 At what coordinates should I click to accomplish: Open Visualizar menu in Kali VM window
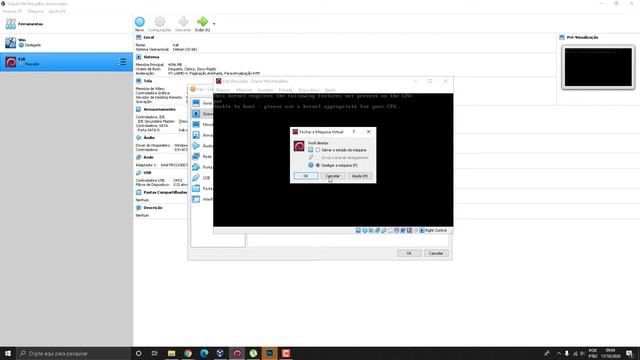(265, 90)
